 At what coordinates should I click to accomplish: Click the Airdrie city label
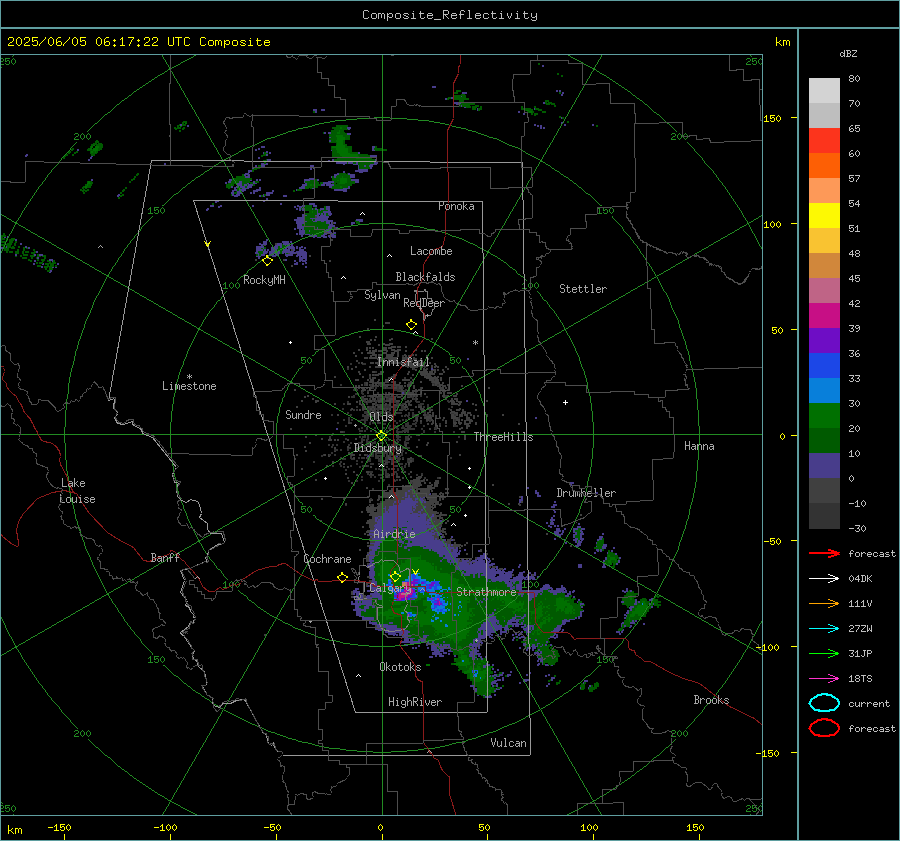(394, 534)
